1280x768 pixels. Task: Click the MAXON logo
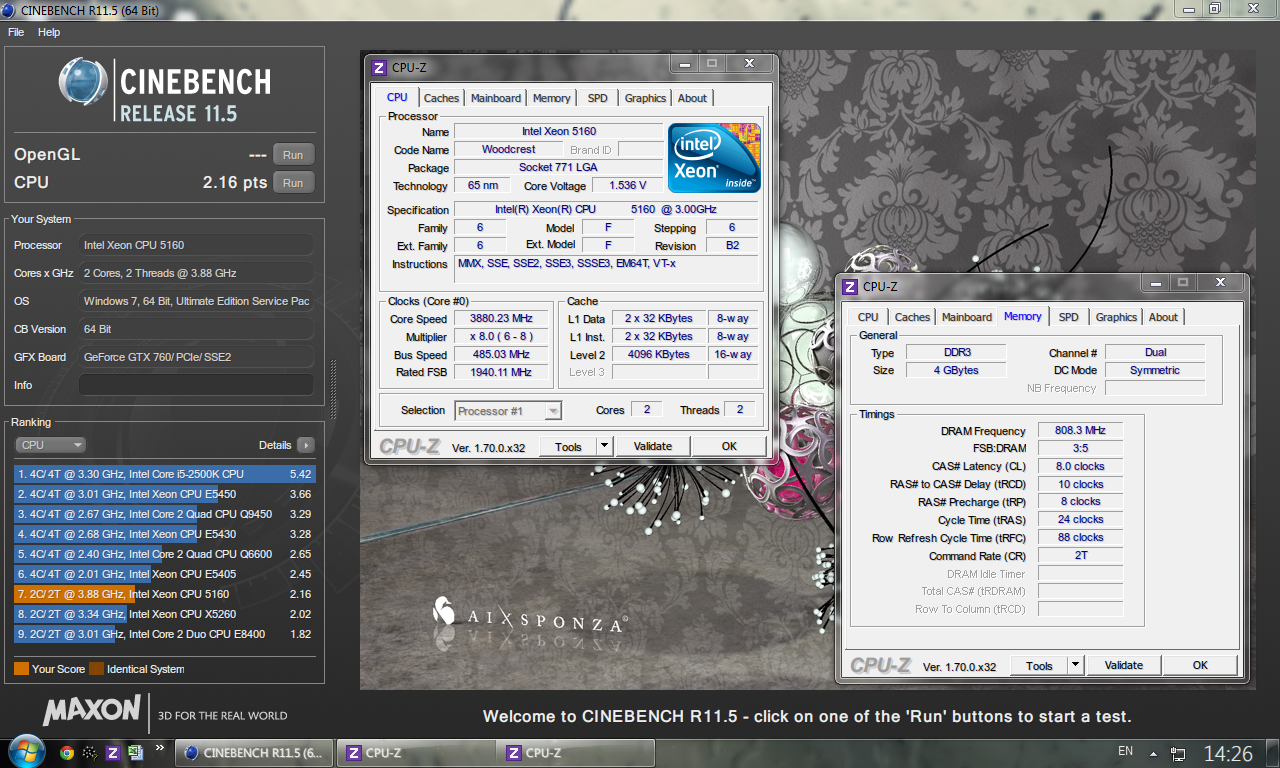click(92, 711)
